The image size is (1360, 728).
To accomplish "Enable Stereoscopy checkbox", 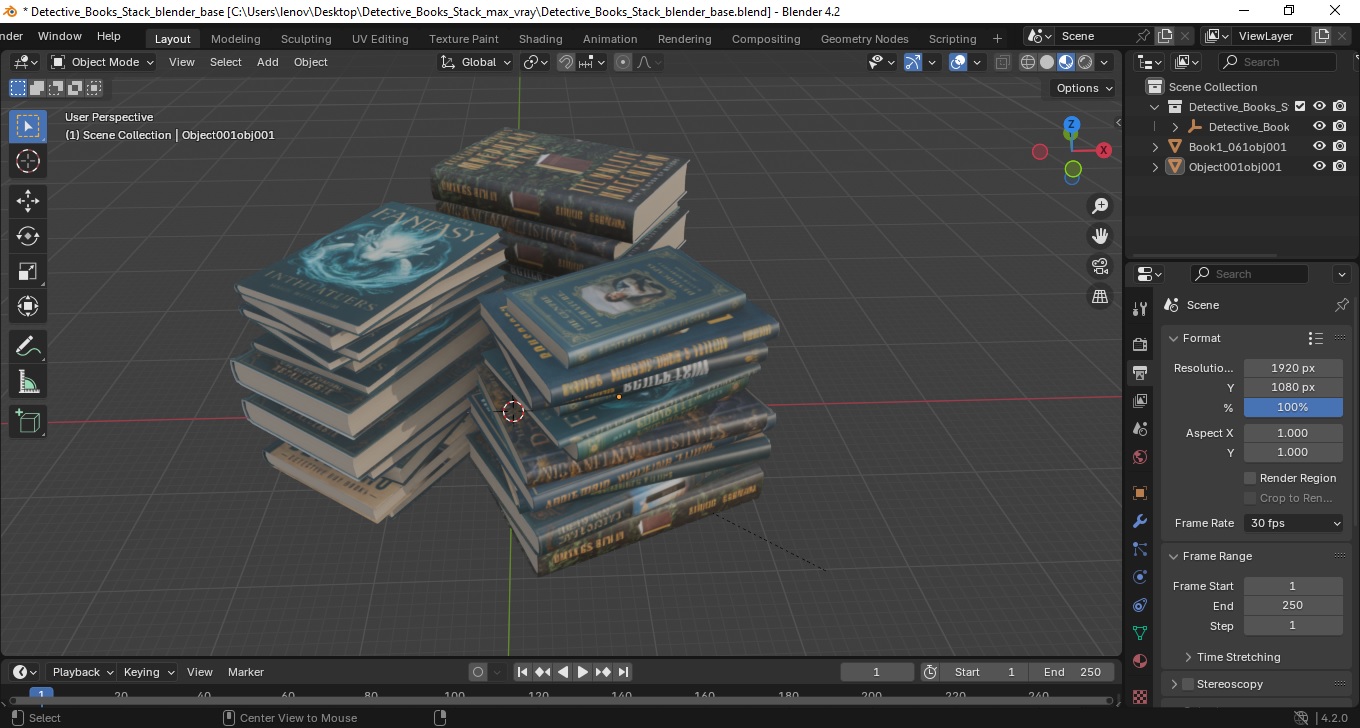I will coord(1188,684).
